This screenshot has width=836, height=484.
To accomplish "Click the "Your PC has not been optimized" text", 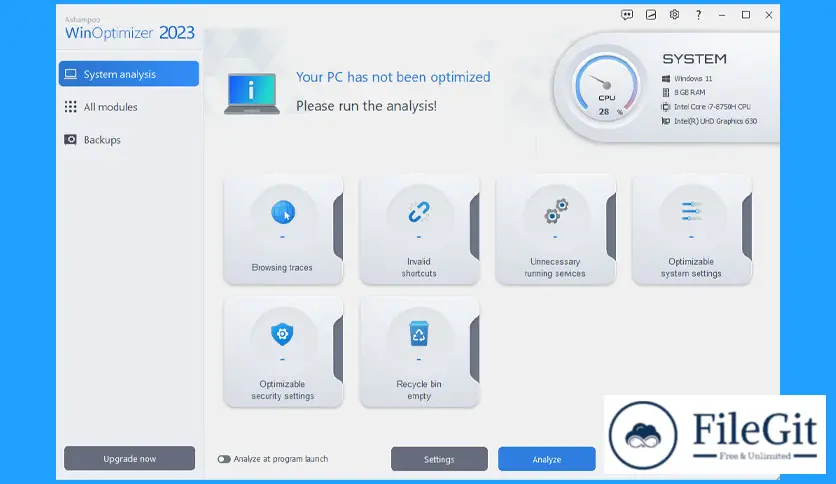I will click(393, 77).
